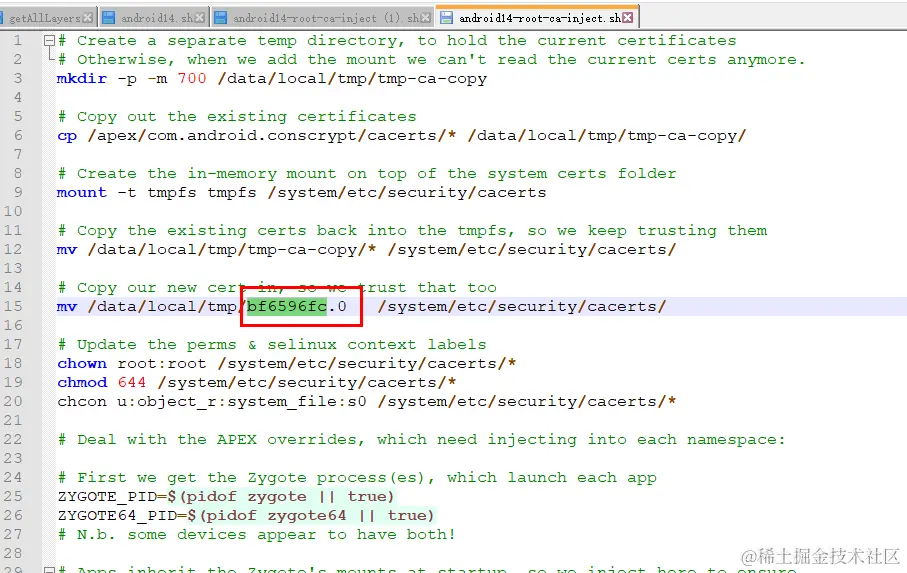Click the highlighted text bf6596fc
The width and height of the screenshot is (907, 573).
[x=287, y=306]
